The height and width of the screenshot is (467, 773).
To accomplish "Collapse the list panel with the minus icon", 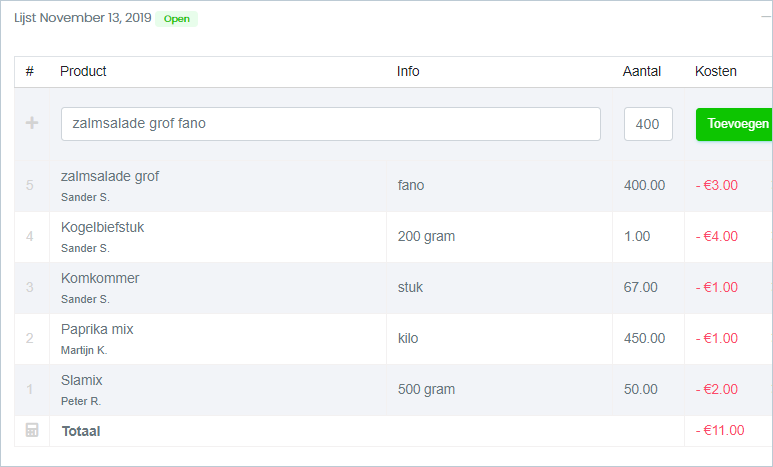I will coord(766,18).
